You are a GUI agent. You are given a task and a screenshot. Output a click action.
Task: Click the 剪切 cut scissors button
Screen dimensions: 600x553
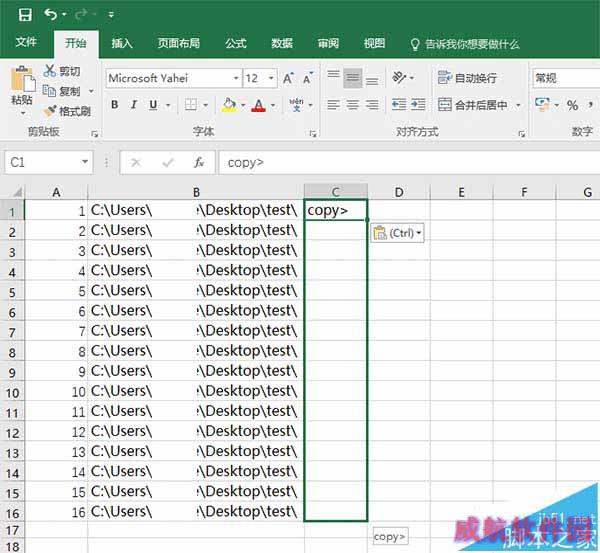pyautogui.click(x=62, y=71)
